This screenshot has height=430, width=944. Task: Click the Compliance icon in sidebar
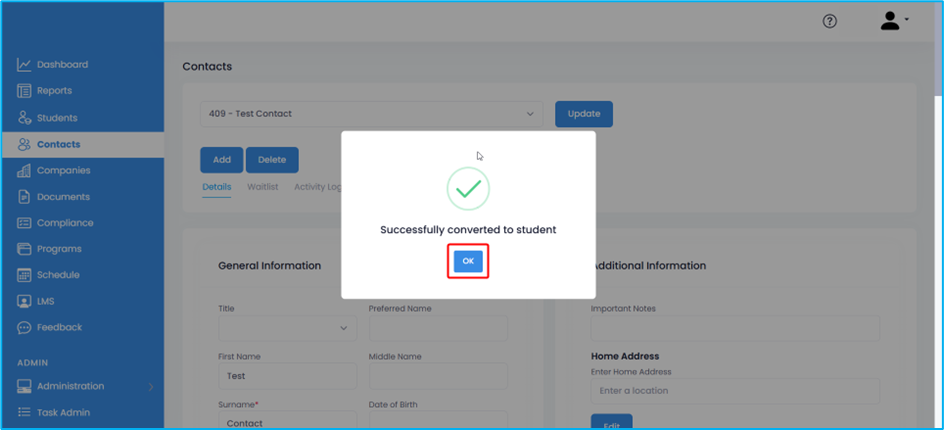pos(24,223)
